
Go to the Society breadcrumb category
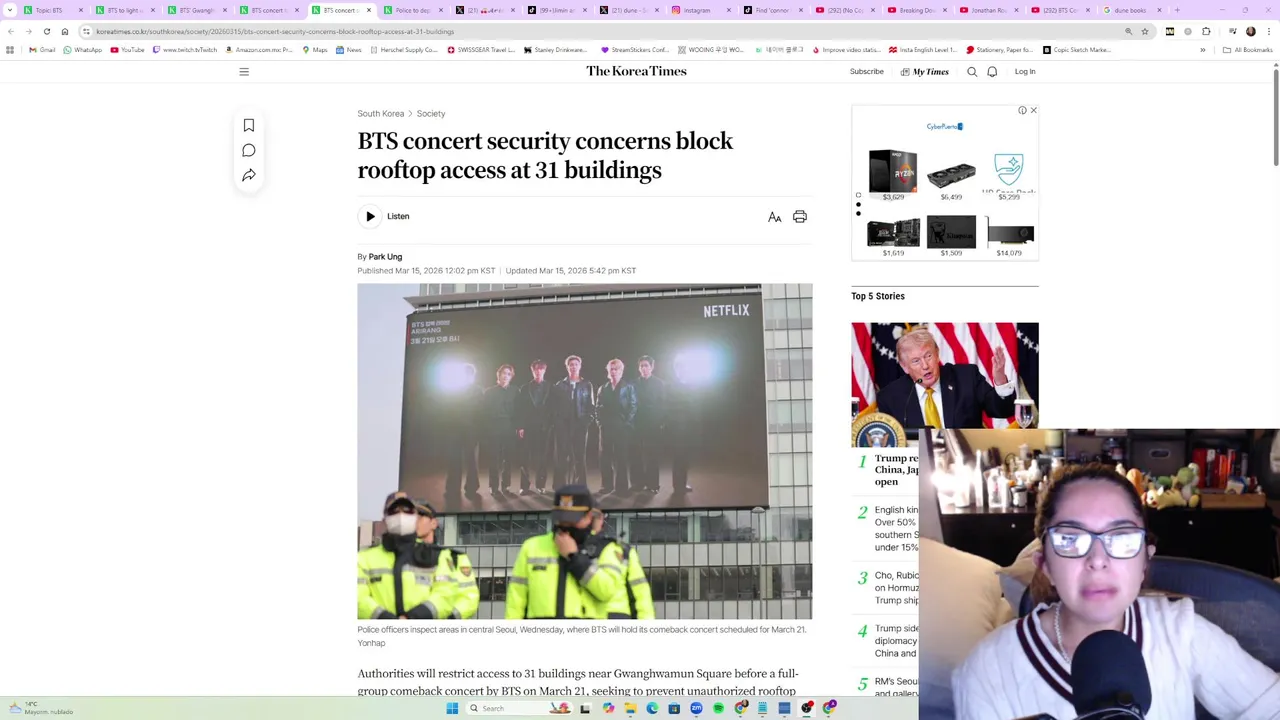(431, 114)
